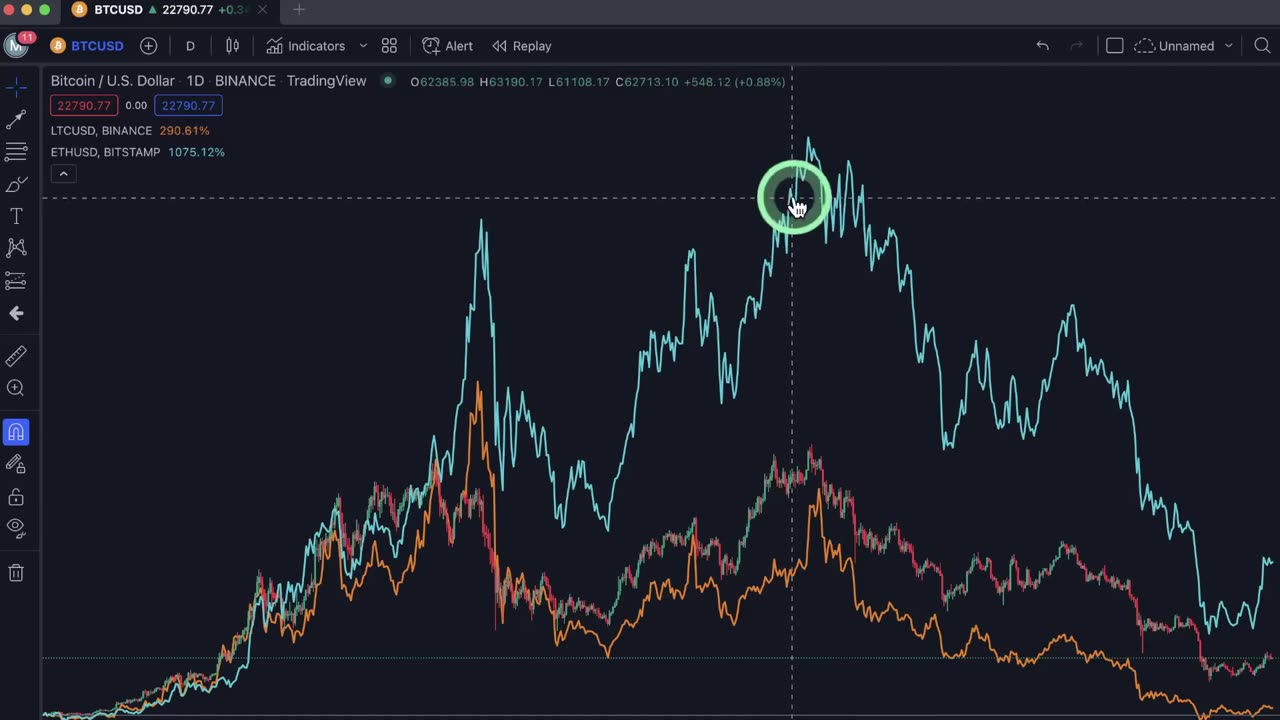Screen dimensions: 1280x720
Task: Select the crosshair cursor tool
Action: point(16,87)
